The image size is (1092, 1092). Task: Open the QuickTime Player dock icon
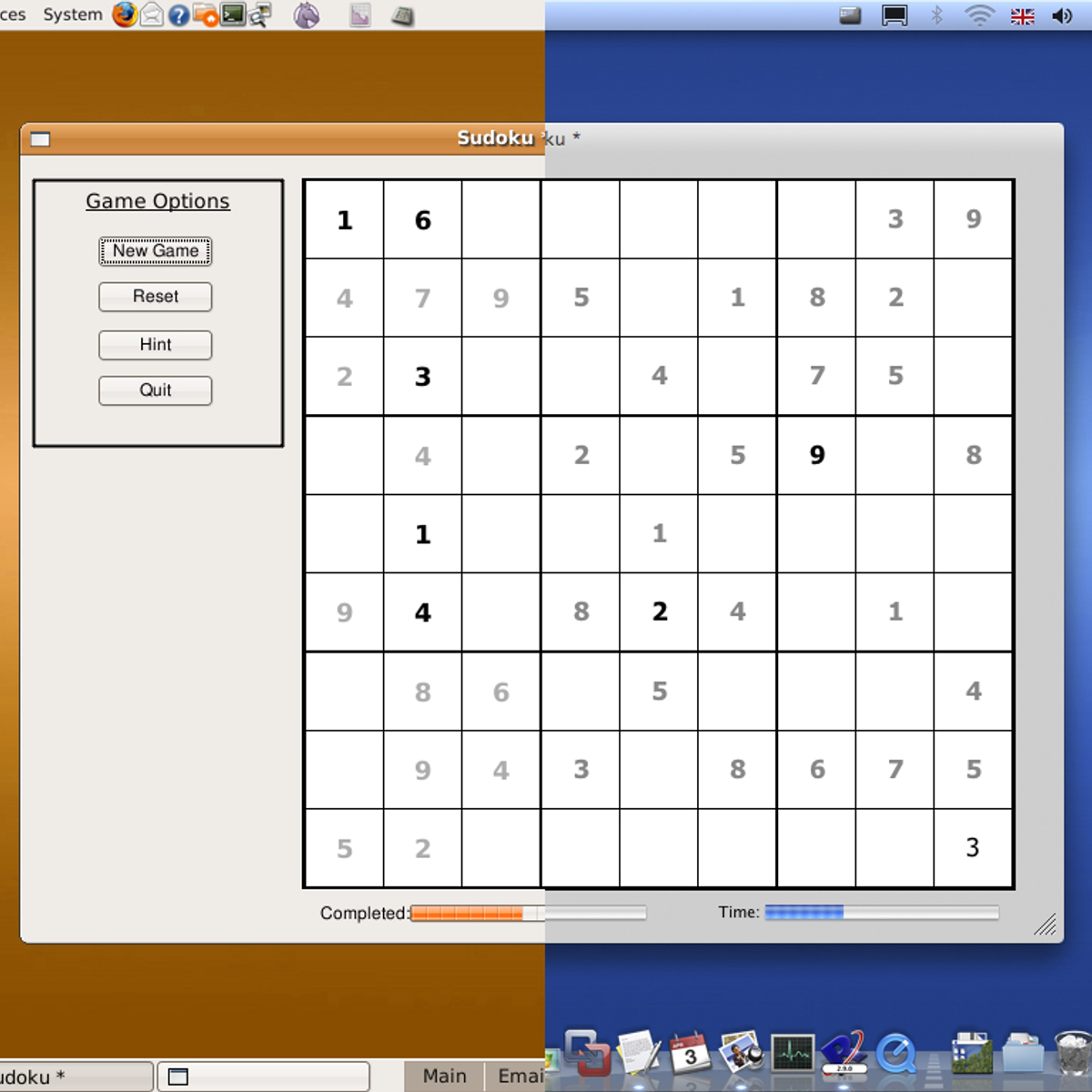tap(896, 1055)
